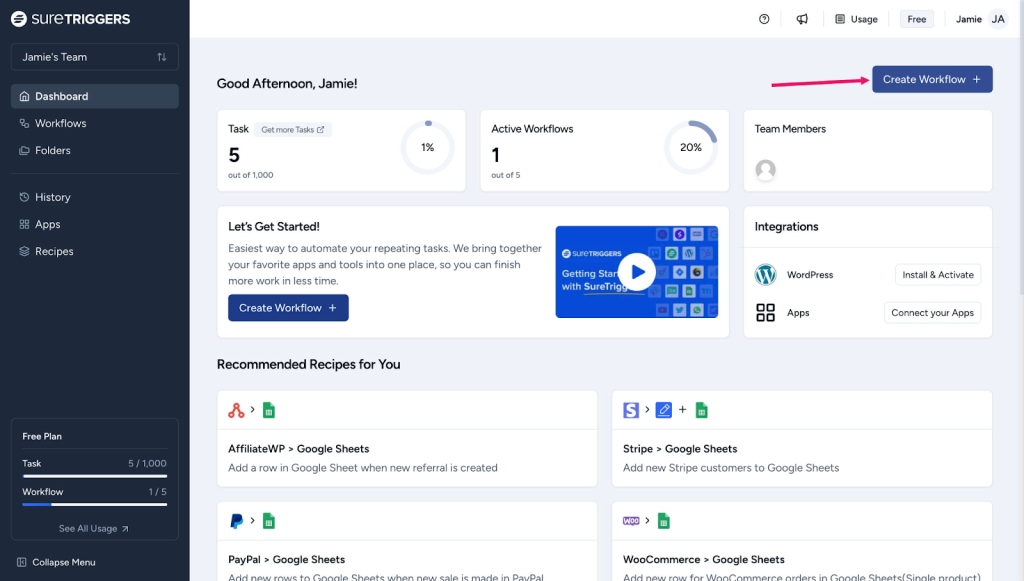This screenshot has width=1024, height=581.
Task: Click the top-right Create Workflow button
Action: point(932,79)
